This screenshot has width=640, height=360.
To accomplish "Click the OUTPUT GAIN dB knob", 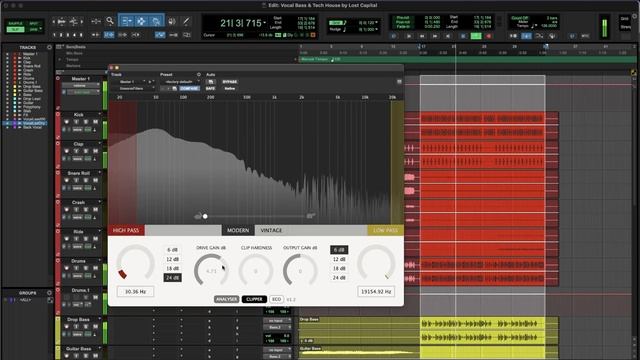I will click(300, 271).
